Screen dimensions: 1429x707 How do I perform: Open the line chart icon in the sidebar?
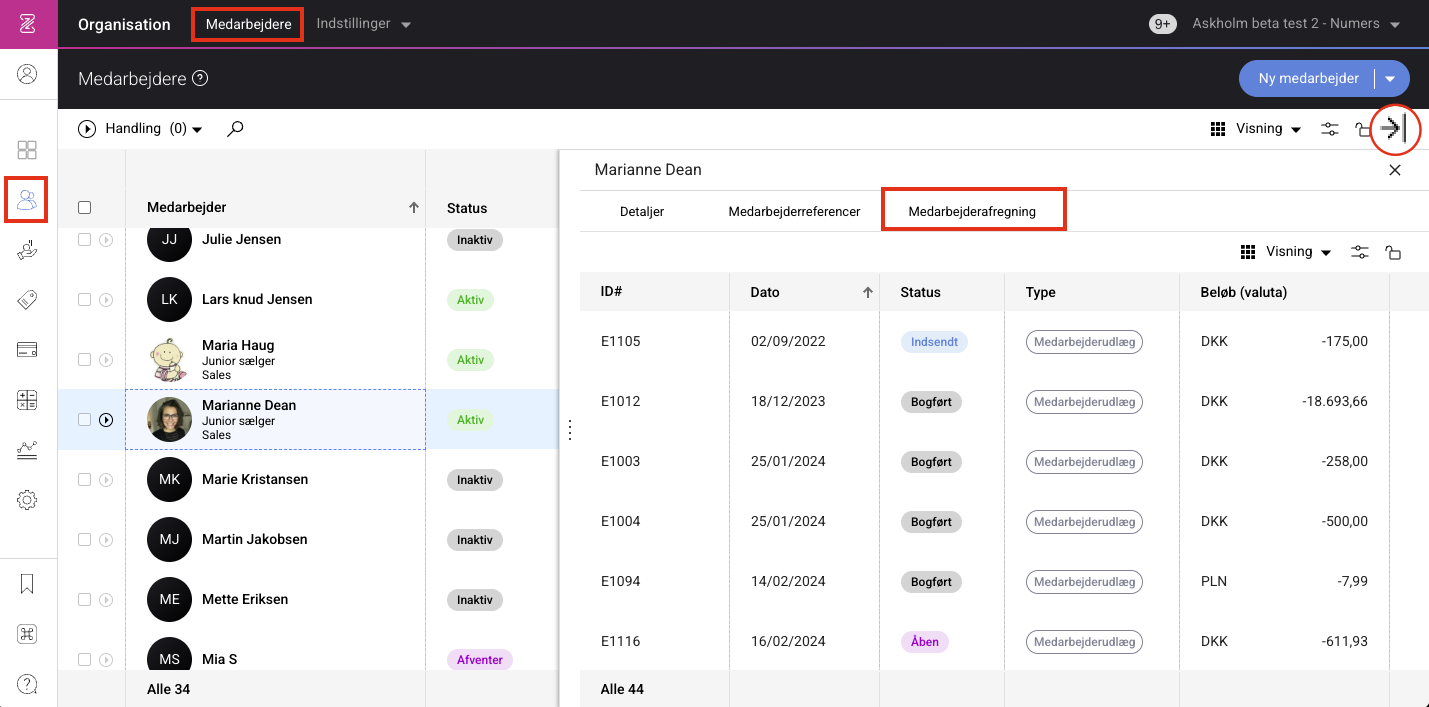(28, 450)
